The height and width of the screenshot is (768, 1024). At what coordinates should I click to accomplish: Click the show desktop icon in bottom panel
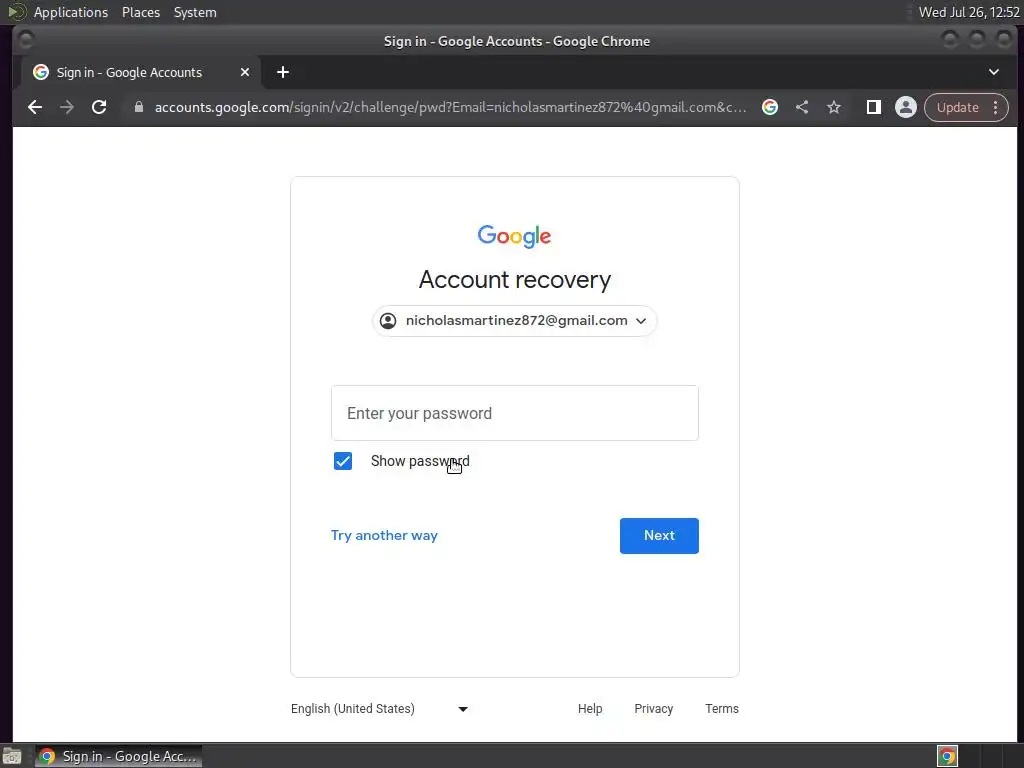click(x=12, y=756)
